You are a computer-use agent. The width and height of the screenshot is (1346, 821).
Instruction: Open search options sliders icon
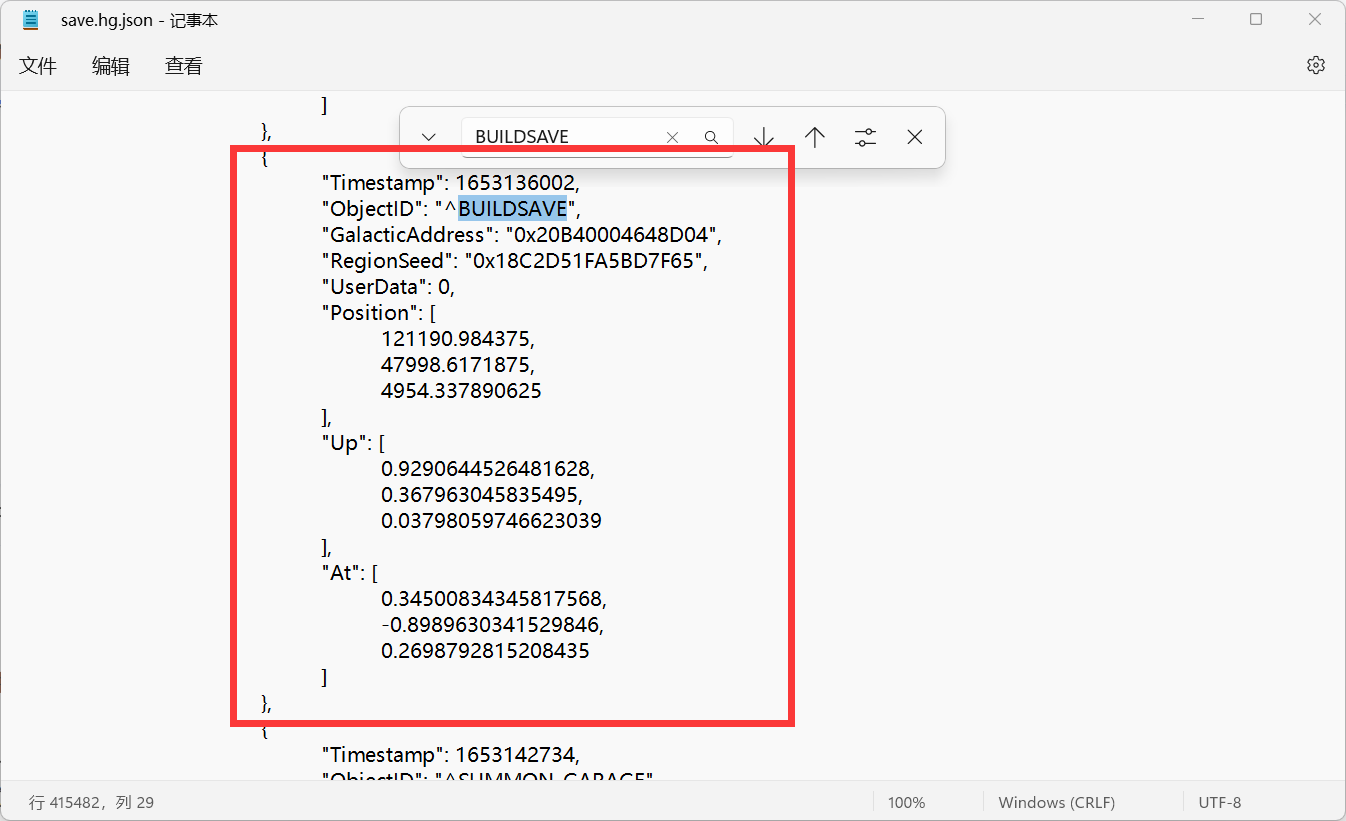tap(865, 137)
